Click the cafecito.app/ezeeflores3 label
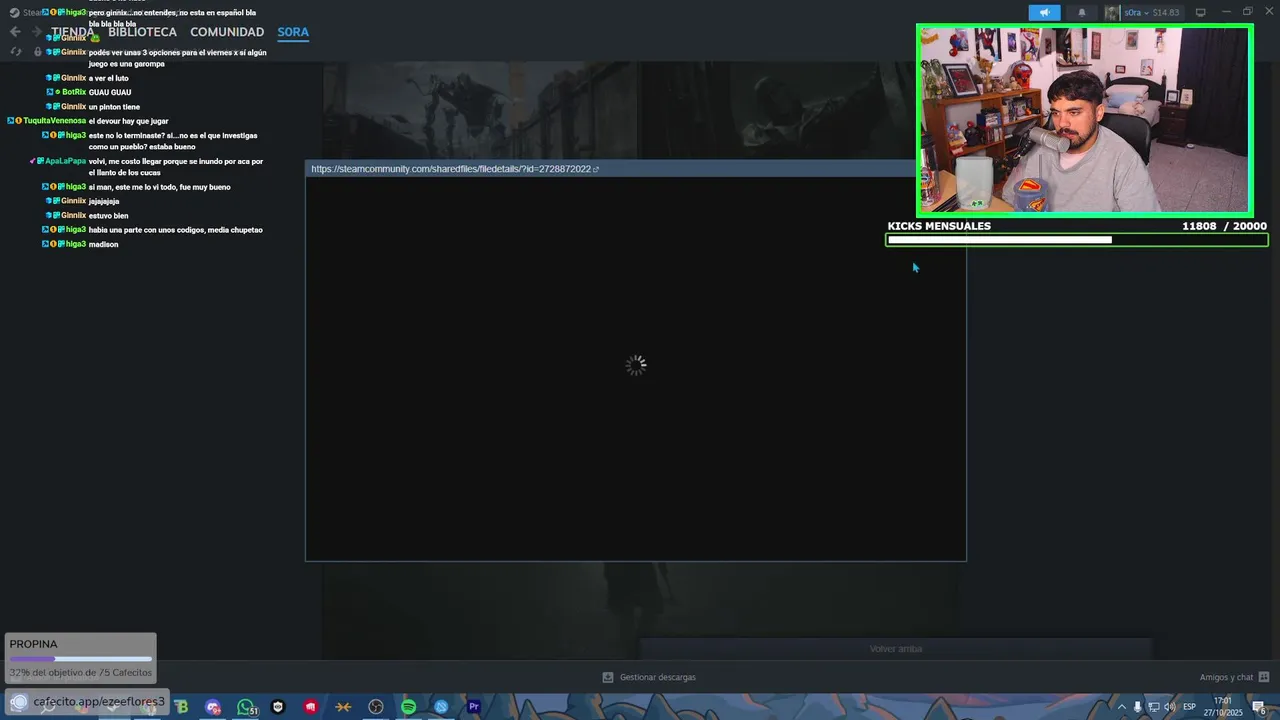The image size is (1280, 720). 99,702
